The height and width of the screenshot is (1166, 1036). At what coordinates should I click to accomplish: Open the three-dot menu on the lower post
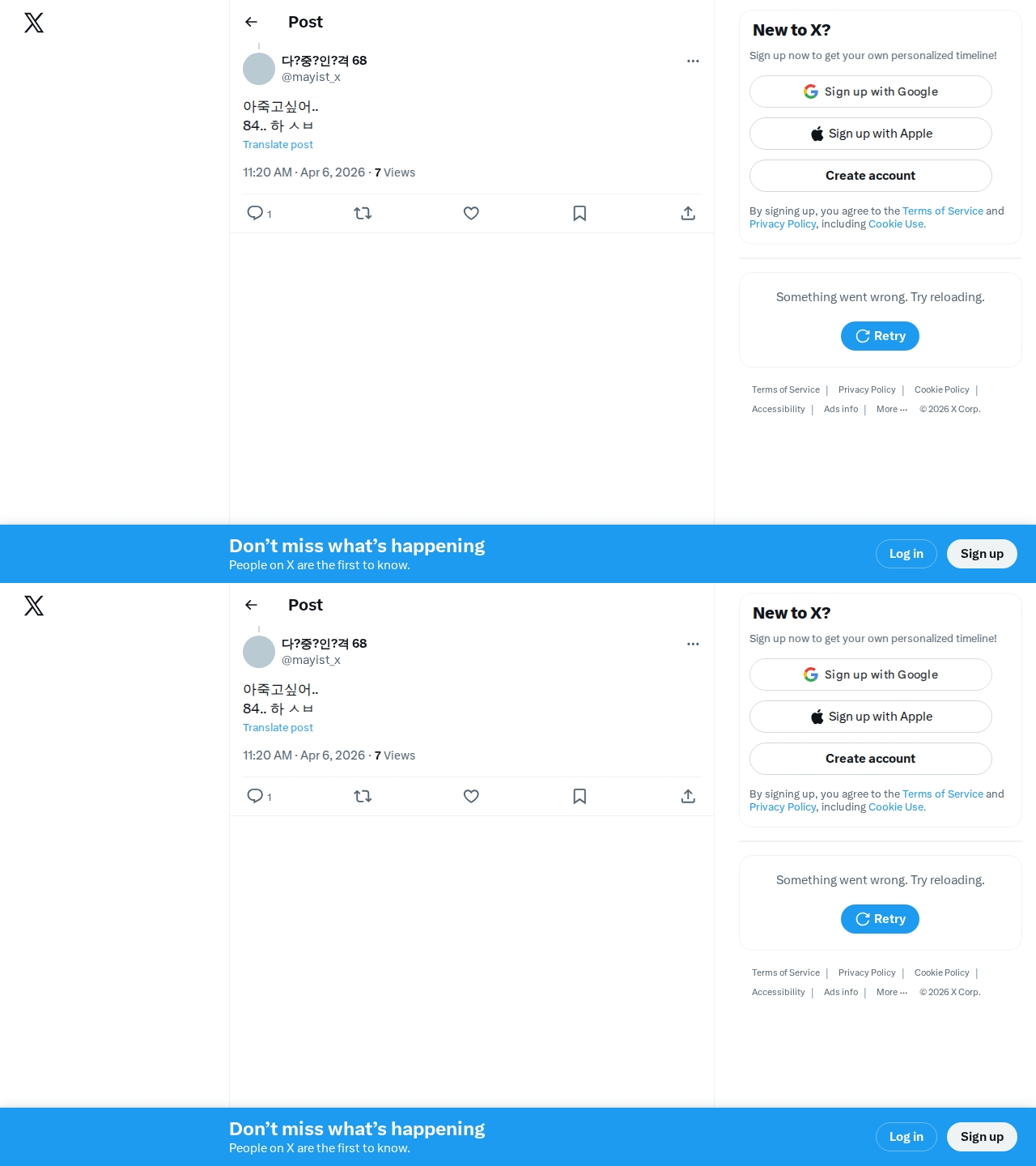tap(693, 644)
